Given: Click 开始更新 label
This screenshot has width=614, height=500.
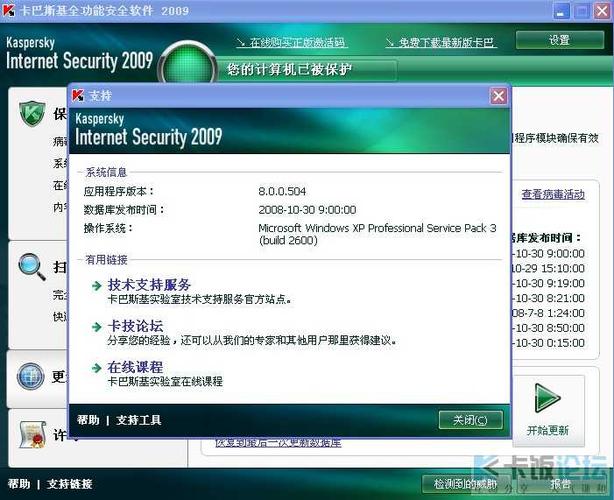Looking at the screenshot, I should pyautogui.click(x=547, y=430).
